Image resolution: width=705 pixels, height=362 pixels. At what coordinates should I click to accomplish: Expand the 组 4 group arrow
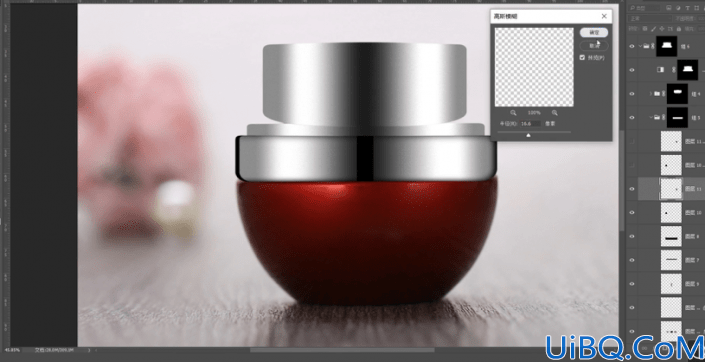(651, 94)
